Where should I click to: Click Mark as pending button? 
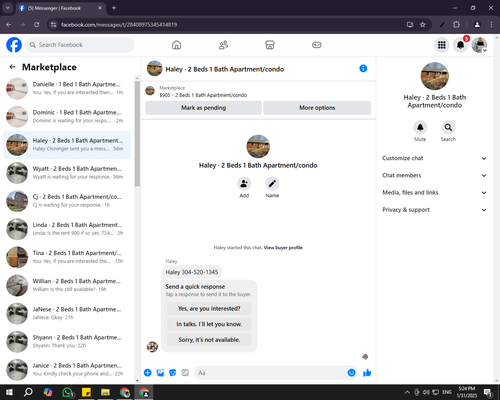[203, 108]
